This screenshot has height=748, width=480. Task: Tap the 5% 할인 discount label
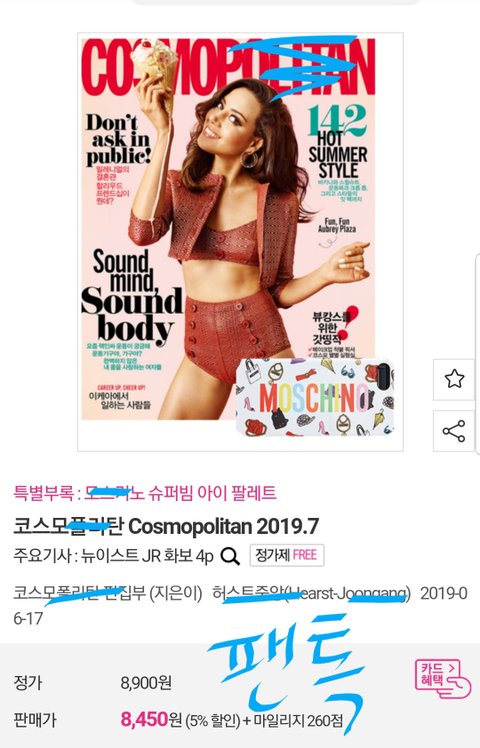coord(212,719)
